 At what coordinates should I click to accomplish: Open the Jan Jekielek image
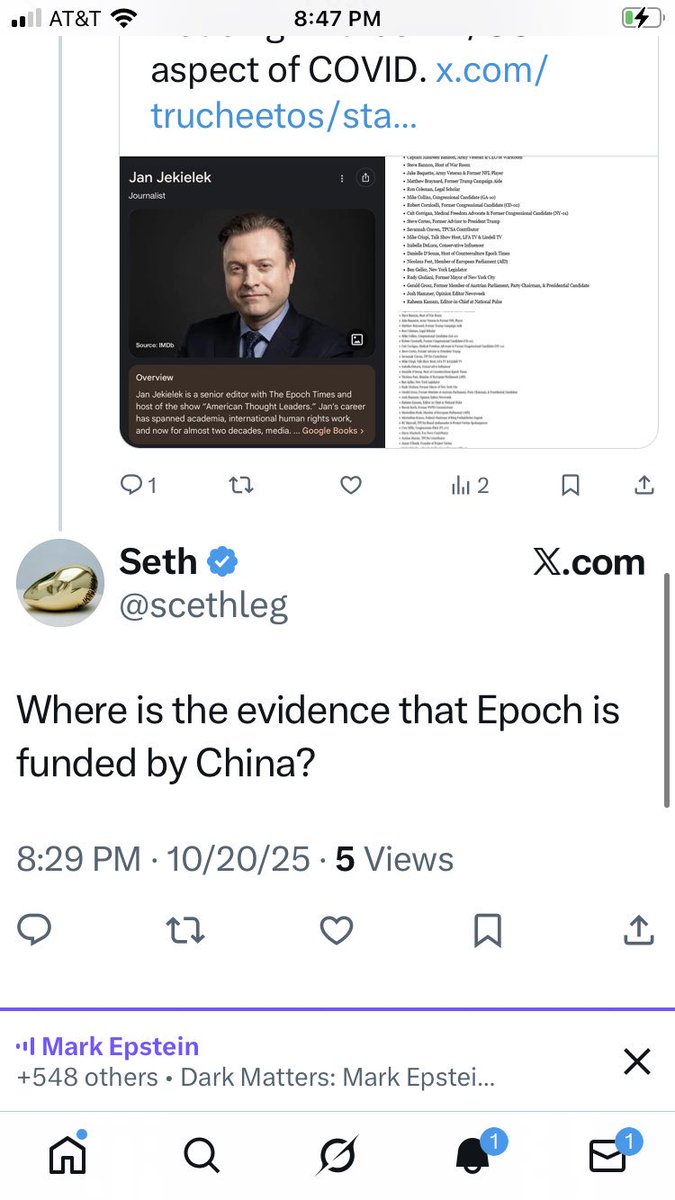(252, 301)
